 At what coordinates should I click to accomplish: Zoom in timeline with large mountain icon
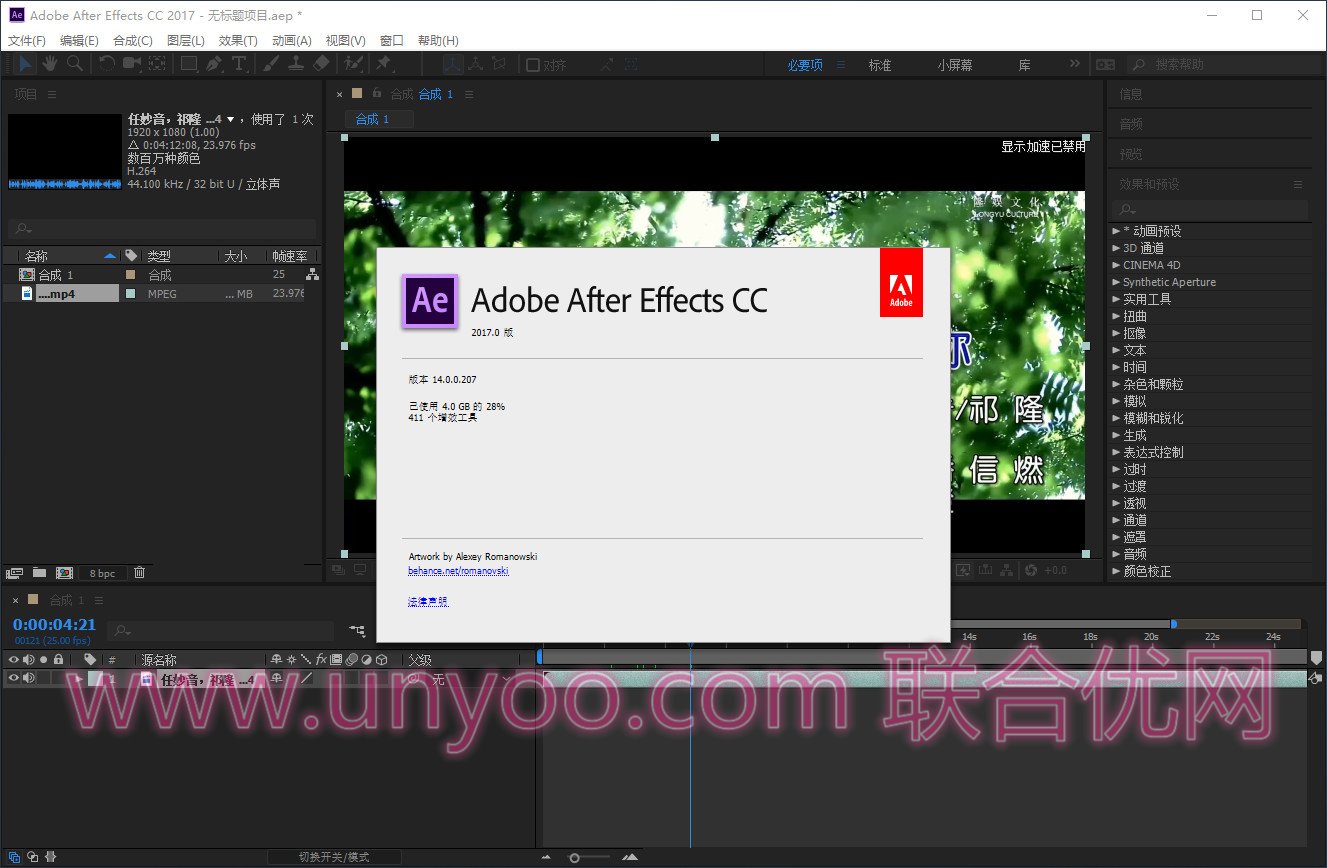coord(630,857)
